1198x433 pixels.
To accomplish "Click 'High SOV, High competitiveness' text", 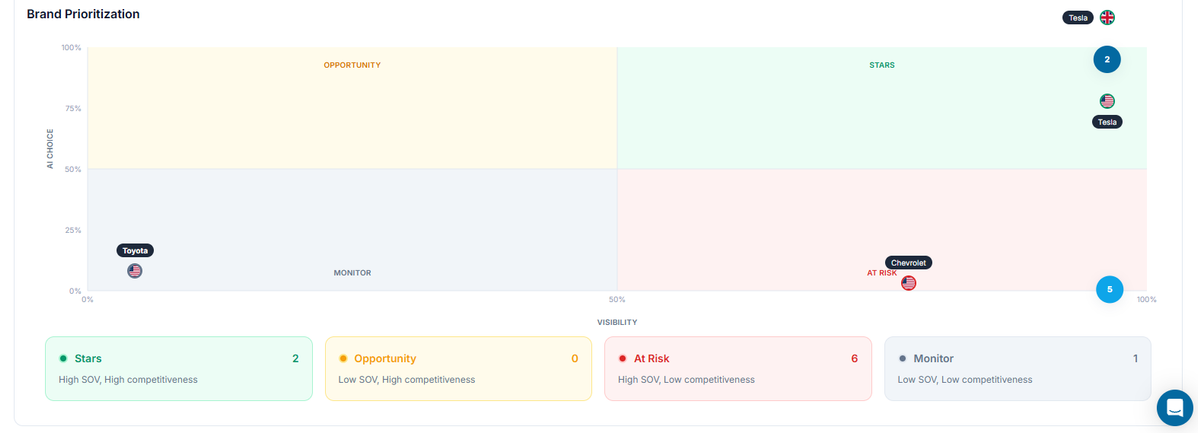I will click(x=128, y=380).
